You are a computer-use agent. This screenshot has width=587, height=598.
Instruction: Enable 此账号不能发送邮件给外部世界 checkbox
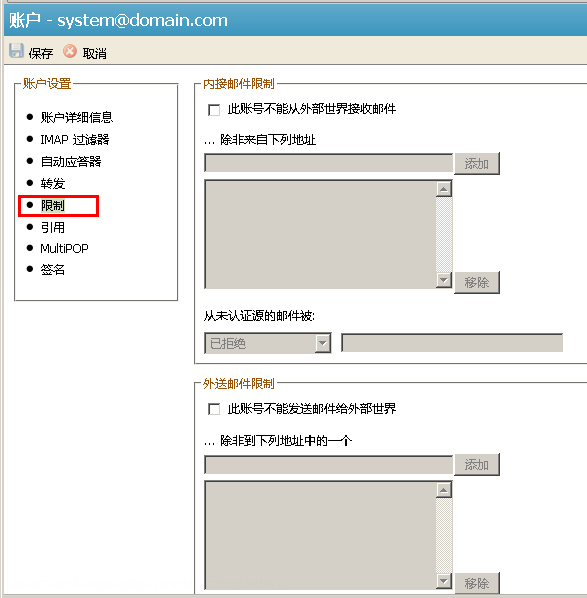(214, 410)
